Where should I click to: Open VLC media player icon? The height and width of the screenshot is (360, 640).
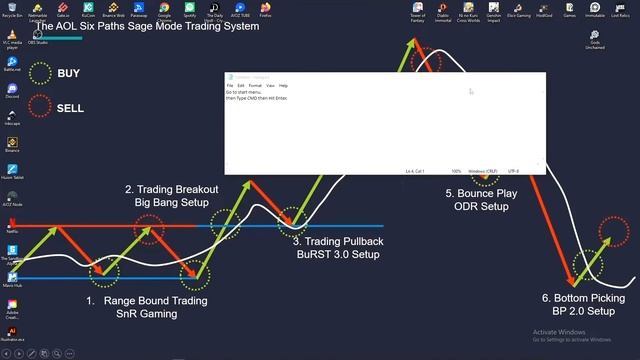pyautogui.click(x=12, y=39)
